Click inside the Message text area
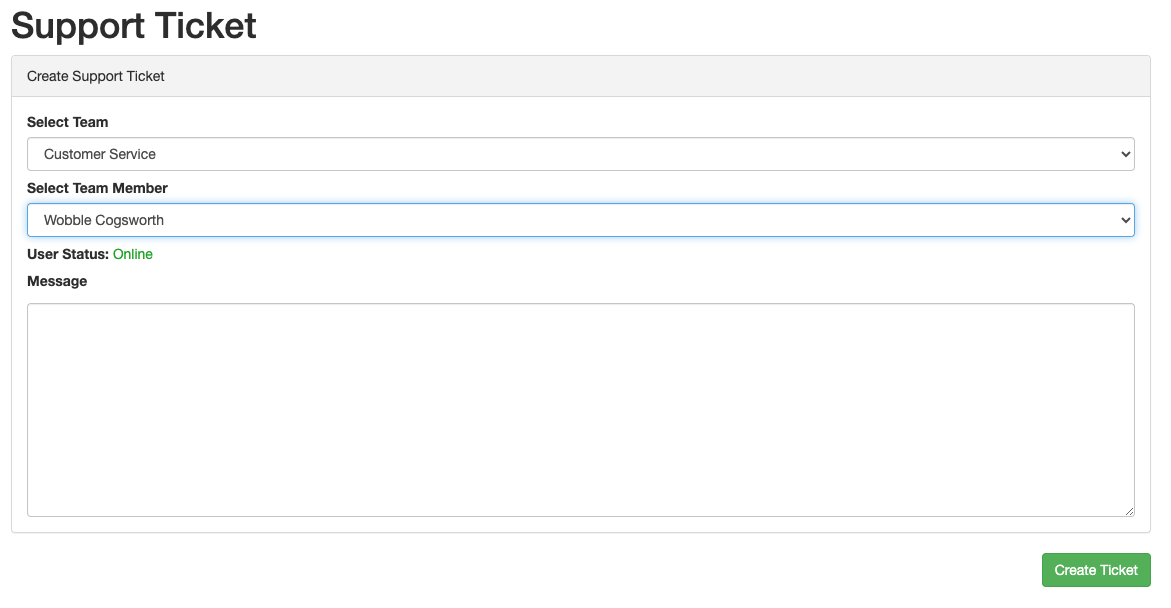The height and width of the screenshot is (608, 1171). pyautogui.click(x=580, y=410)
